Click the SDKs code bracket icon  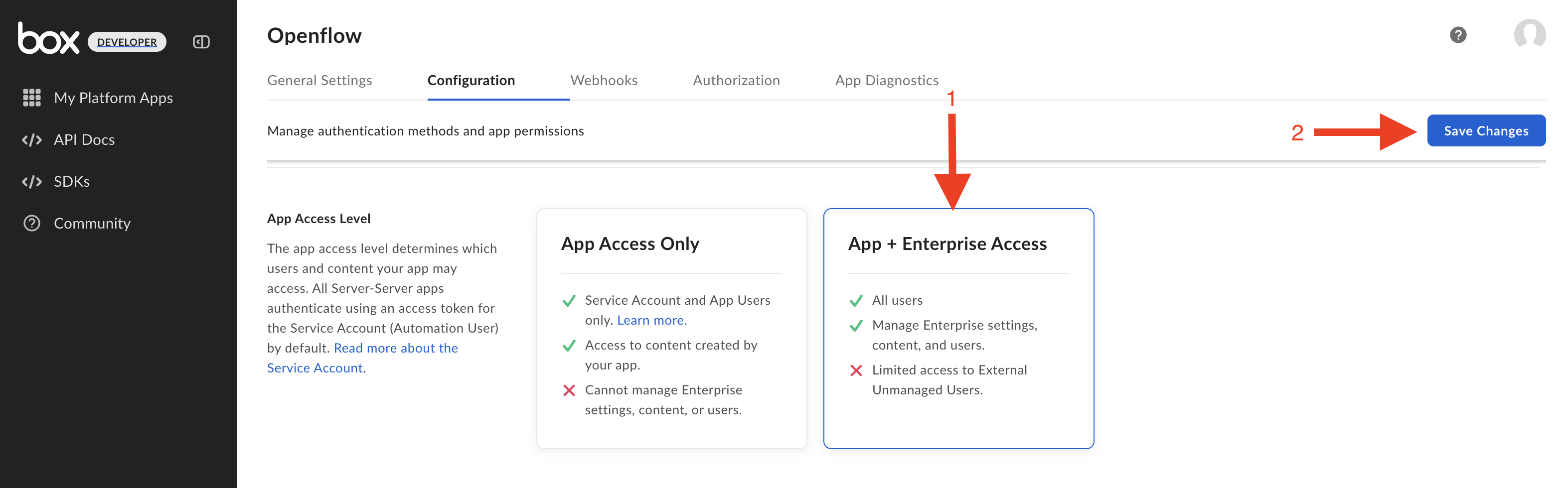(x=32, y=182)
